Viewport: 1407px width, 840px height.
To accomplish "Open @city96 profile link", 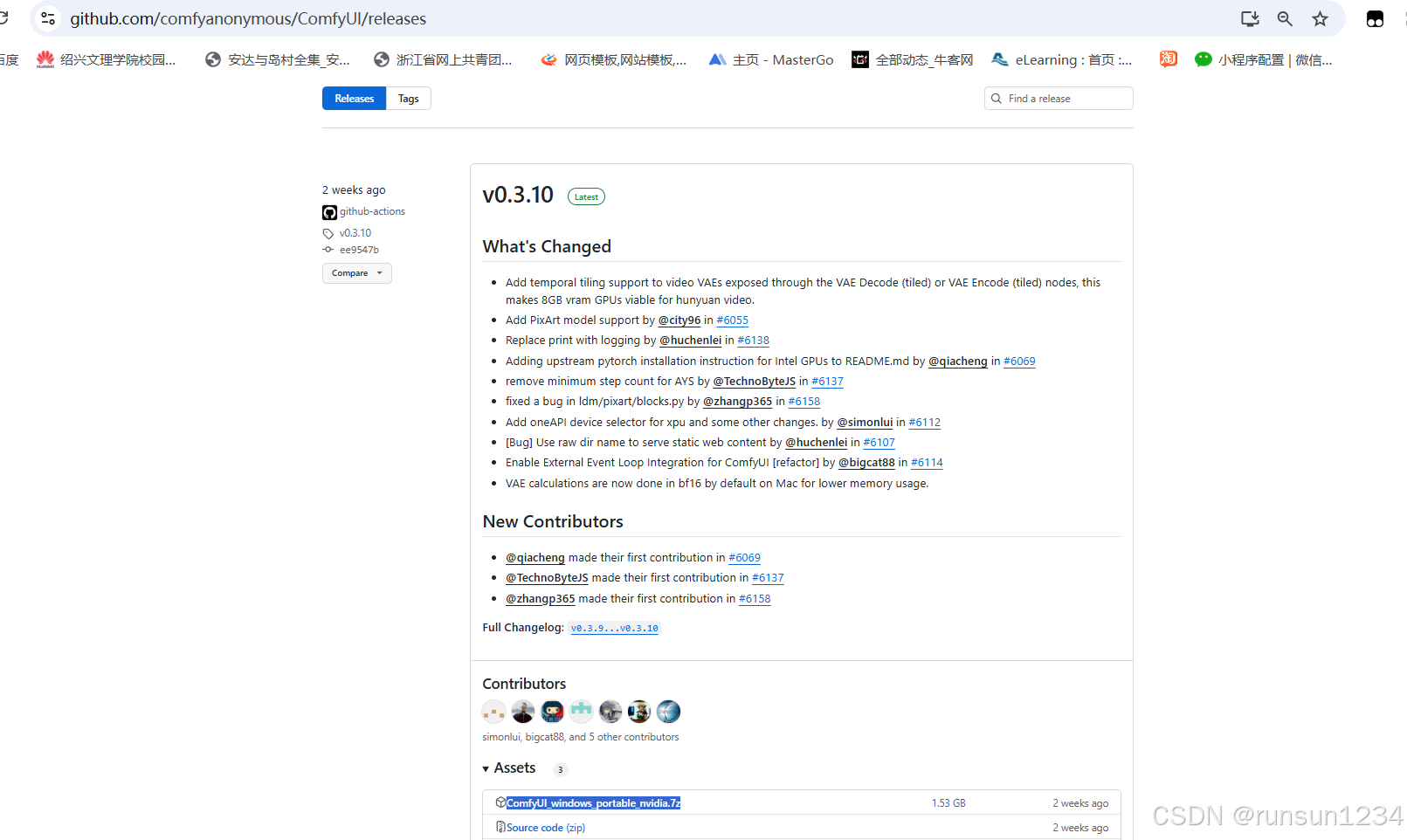I will 679,320.
